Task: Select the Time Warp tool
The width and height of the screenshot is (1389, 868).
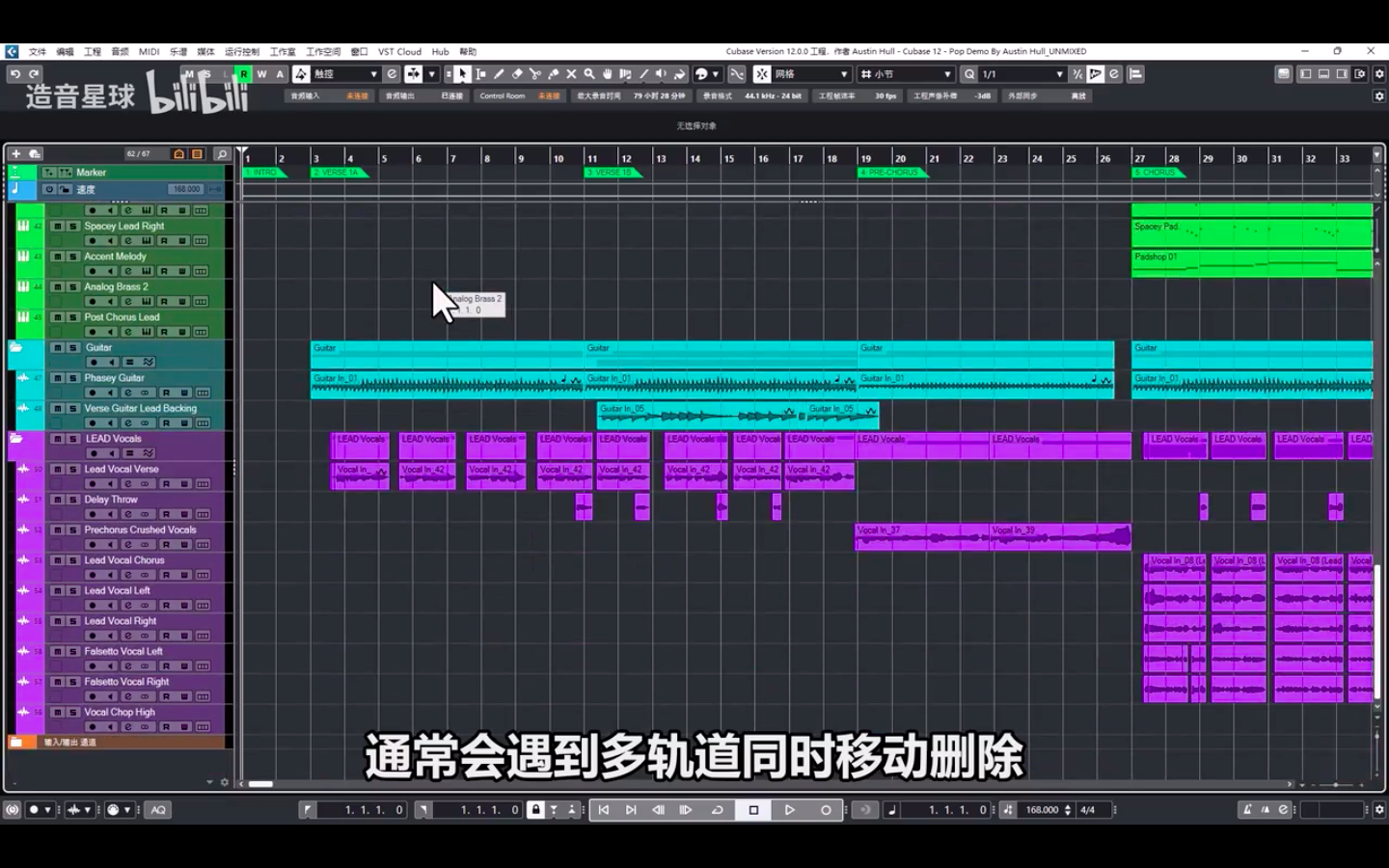Action: [625, 74]
